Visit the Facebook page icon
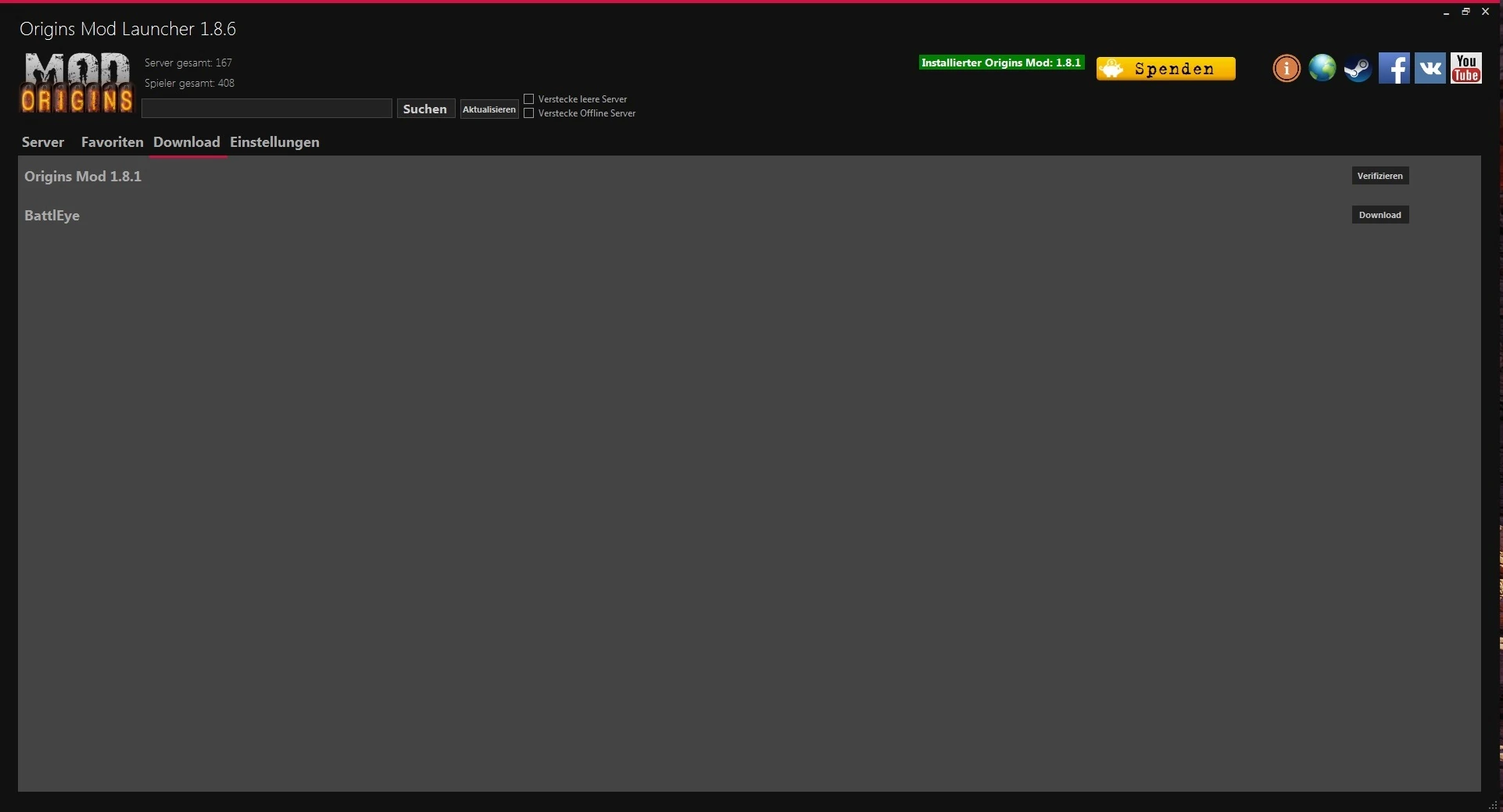Viewport: 1503px width, 812px height. (x=1394, y=68)
